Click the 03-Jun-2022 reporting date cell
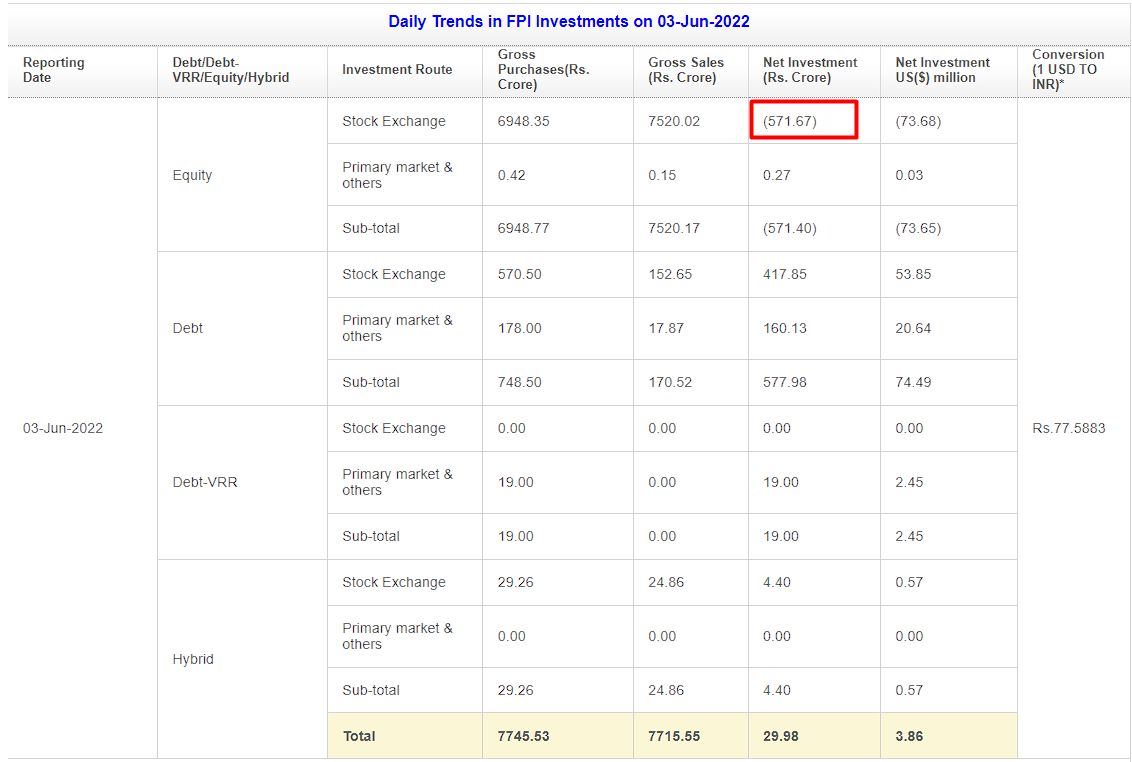 coord(63,428)
